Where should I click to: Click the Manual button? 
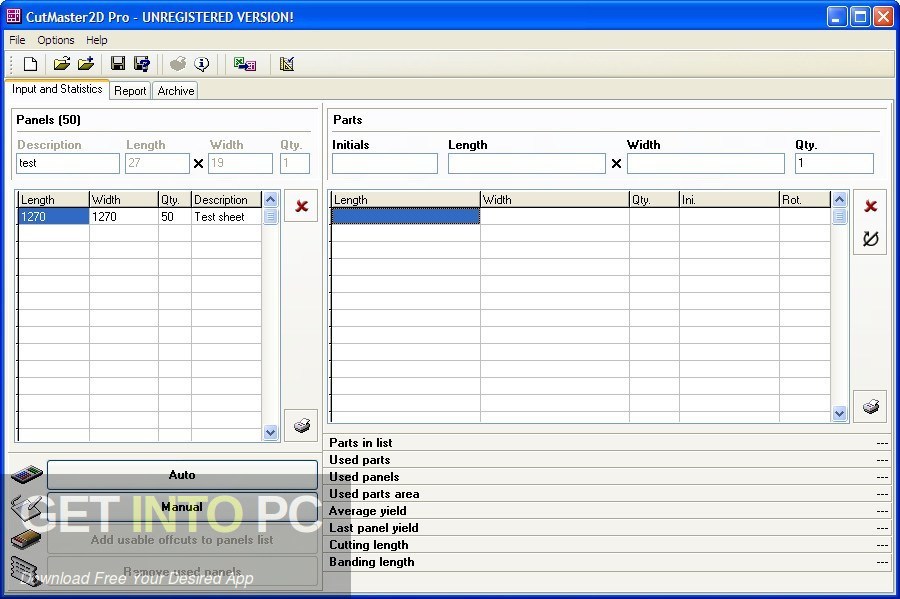pos(182,507)
